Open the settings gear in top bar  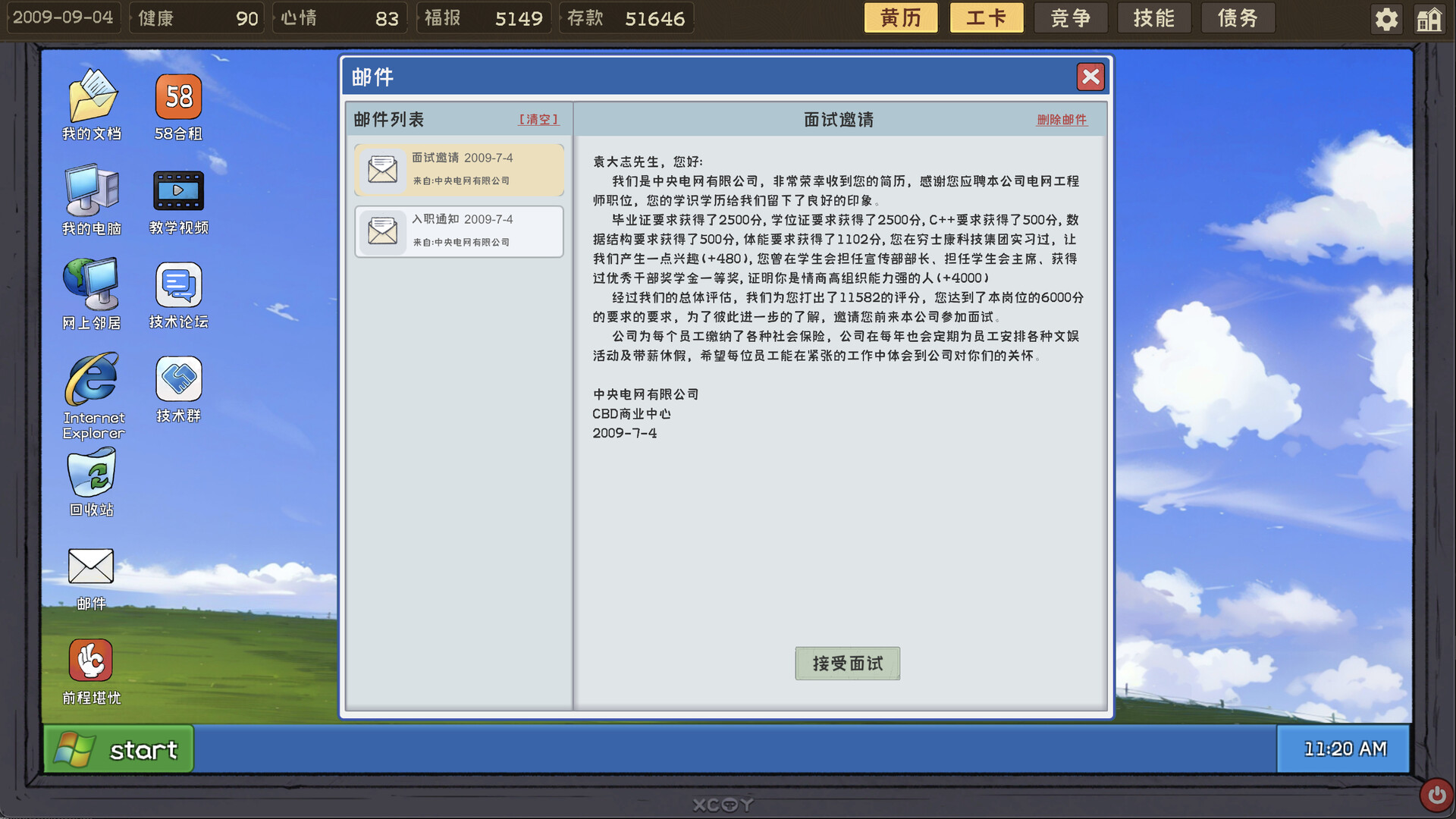click(1386, 18)
